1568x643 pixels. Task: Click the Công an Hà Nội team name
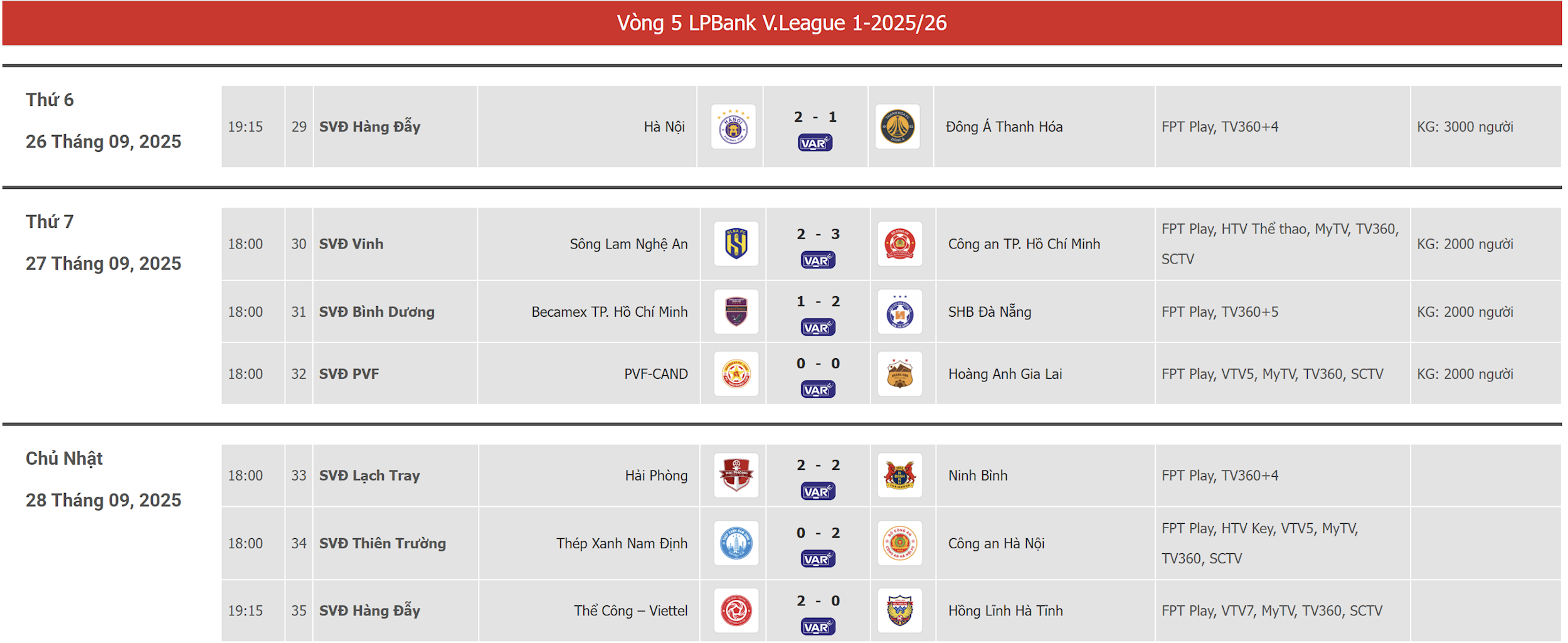(996, 543)
